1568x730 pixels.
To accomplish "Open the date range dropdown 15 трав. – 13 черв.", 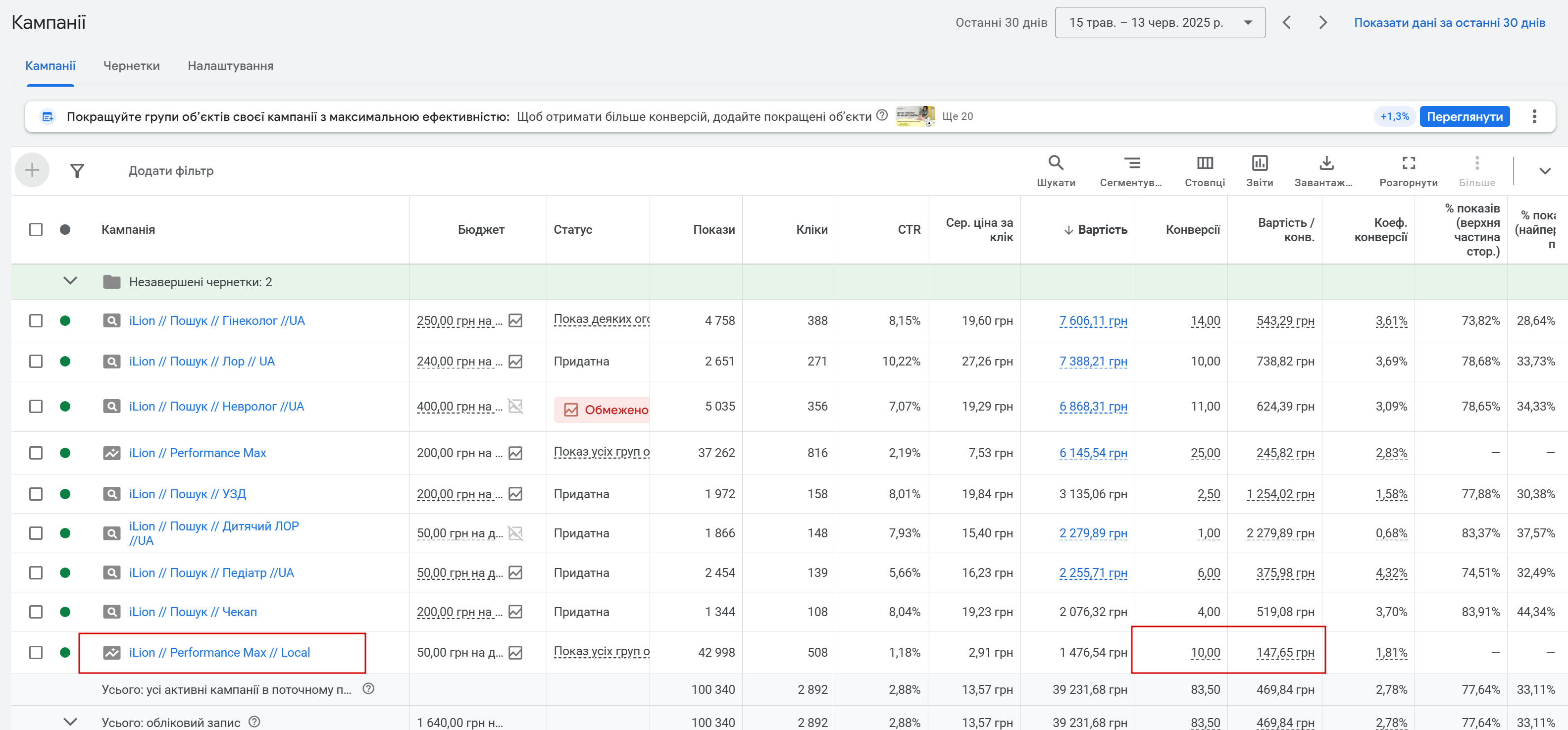I will 1160,22.
